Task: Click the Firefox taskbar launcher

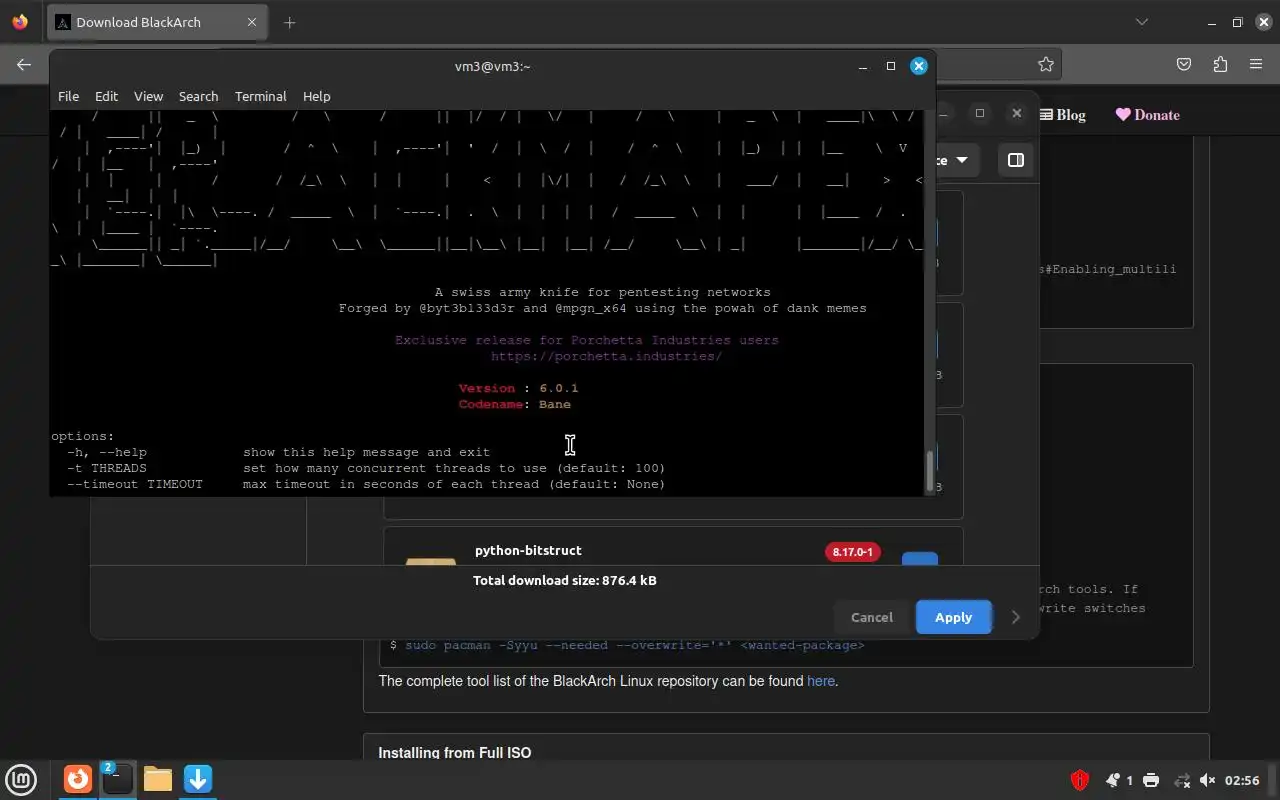Action: [78, 779]
